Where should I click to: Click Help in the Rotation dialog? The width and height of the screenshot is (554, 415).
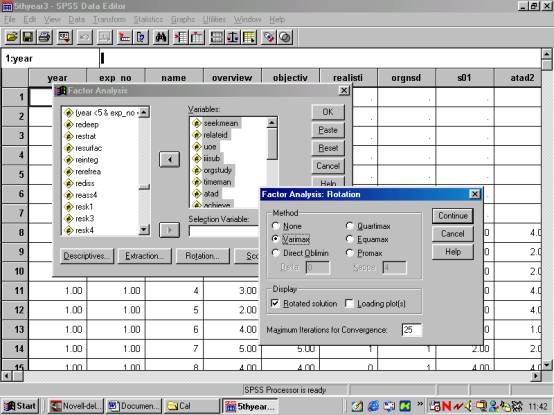[x=453, y=252]
